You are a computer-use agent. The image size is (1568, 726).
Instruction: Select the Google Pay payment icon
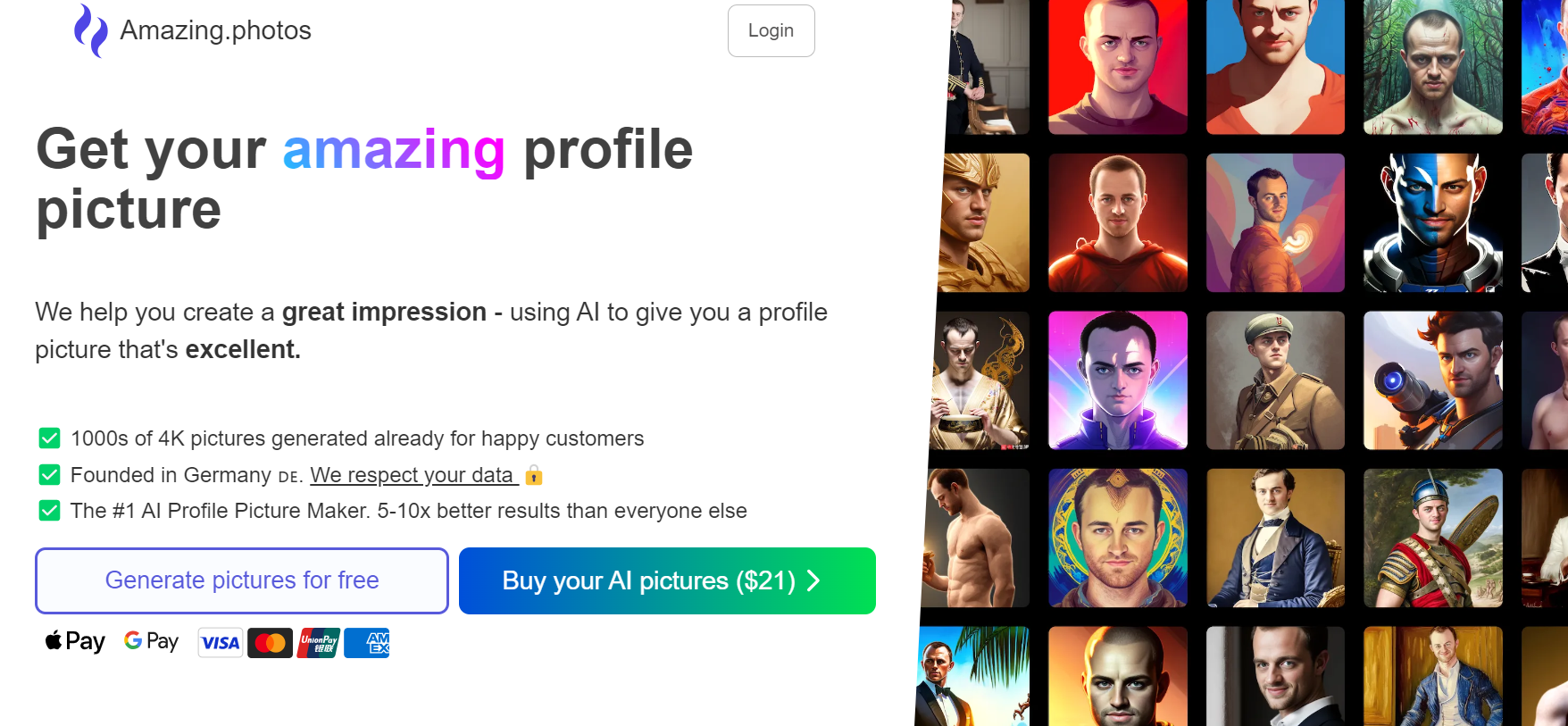pos(150,641)
